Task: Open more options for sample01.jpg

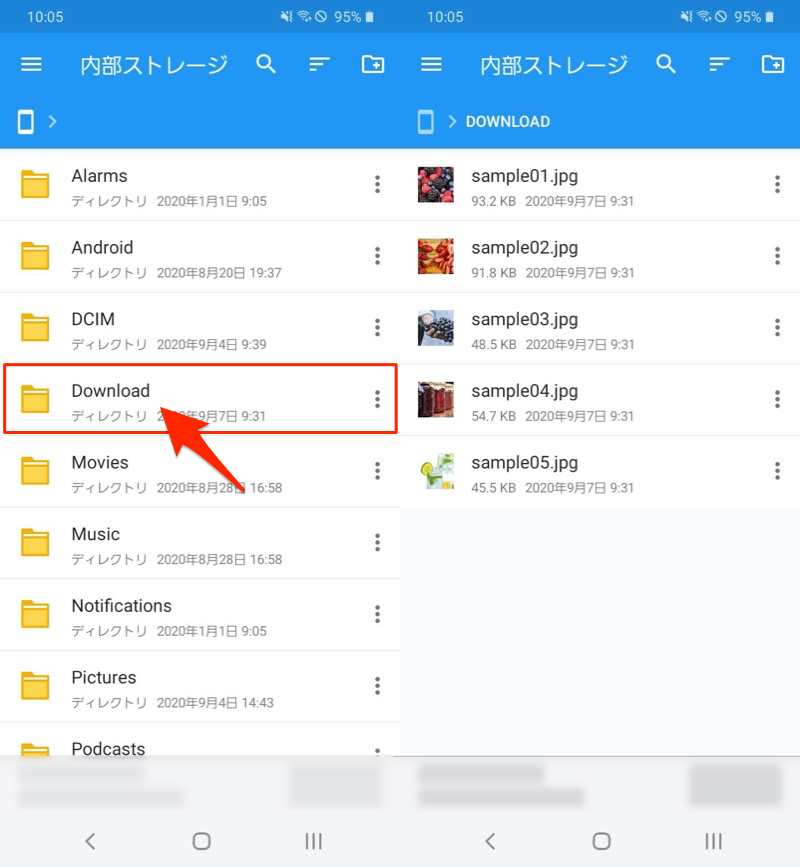Action: pos(777,184)
